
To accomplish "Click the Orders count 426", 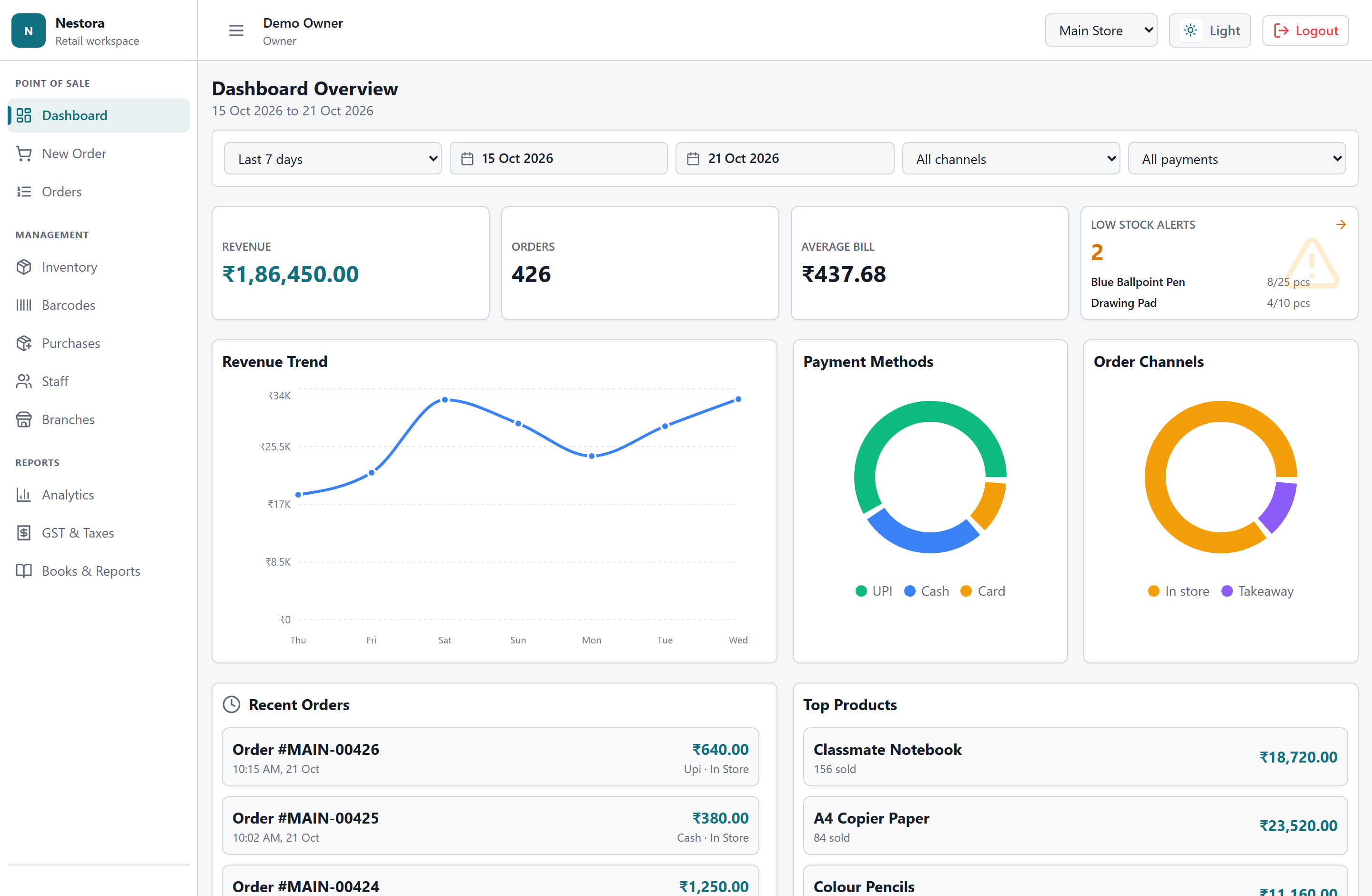I will tap(531, 274).
